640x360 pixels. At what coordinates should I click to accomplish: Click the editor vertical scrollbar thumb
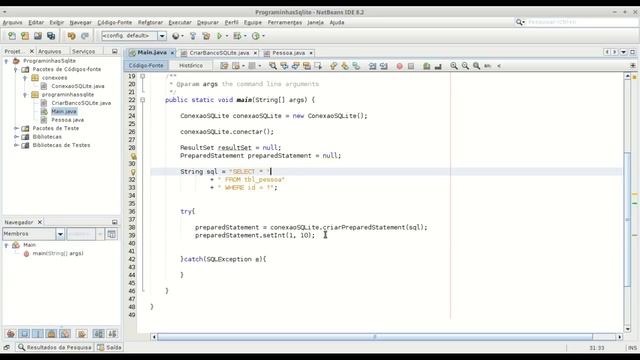[x=627, y=219]
